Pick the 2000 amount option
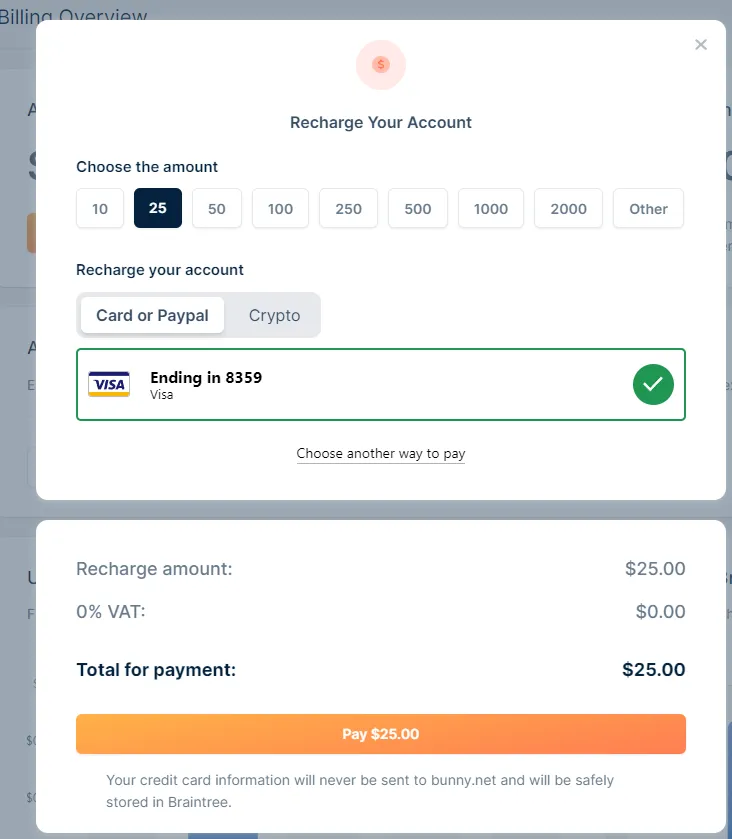Viewport: 732px width, 839px height. [x=569, y=209]
